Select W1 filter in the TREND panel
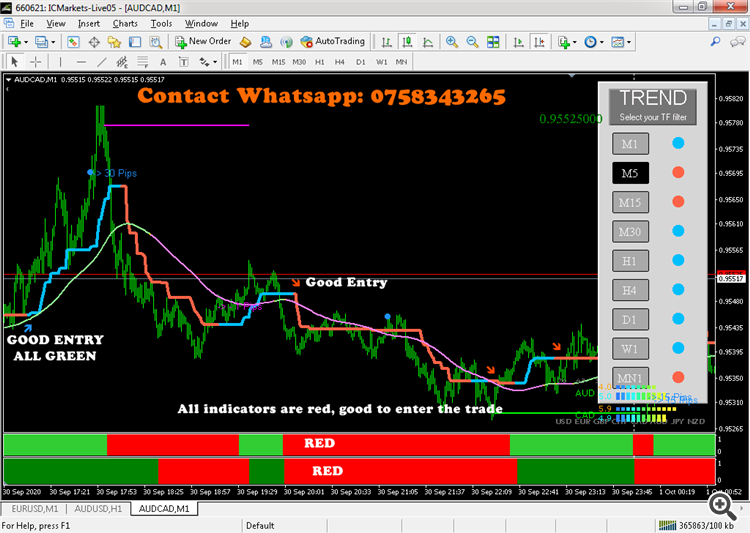The width and height of the screenshot is (750, 533). pos(630,349)
